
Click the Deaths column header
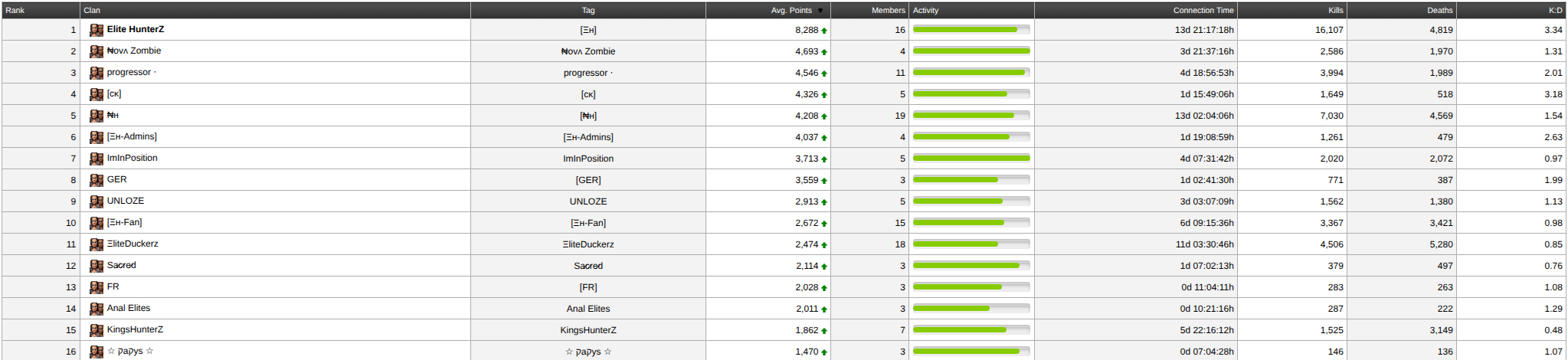1439,10
